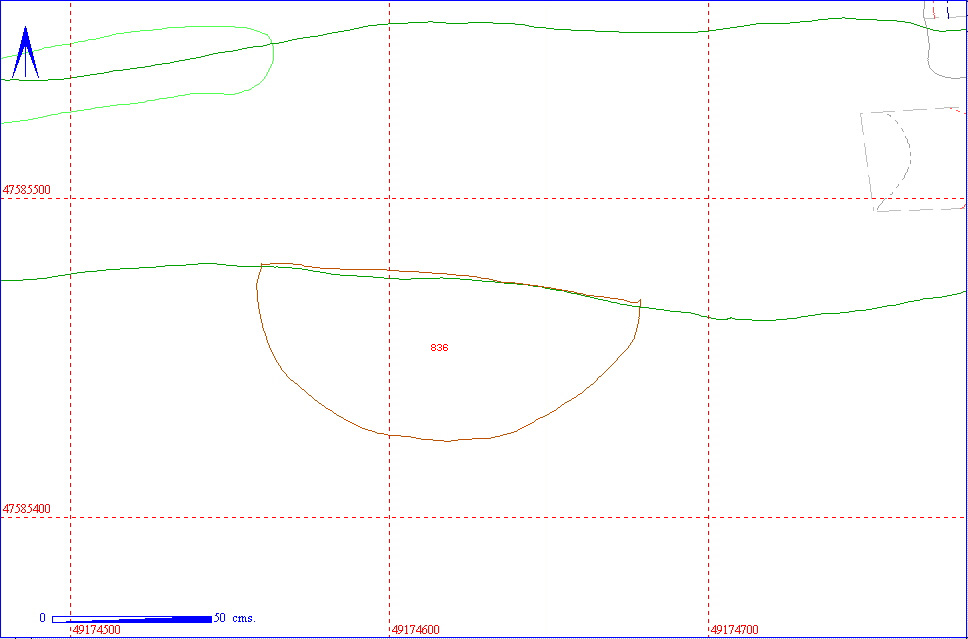Click the blue scale bar graphic

coord(132,619)
